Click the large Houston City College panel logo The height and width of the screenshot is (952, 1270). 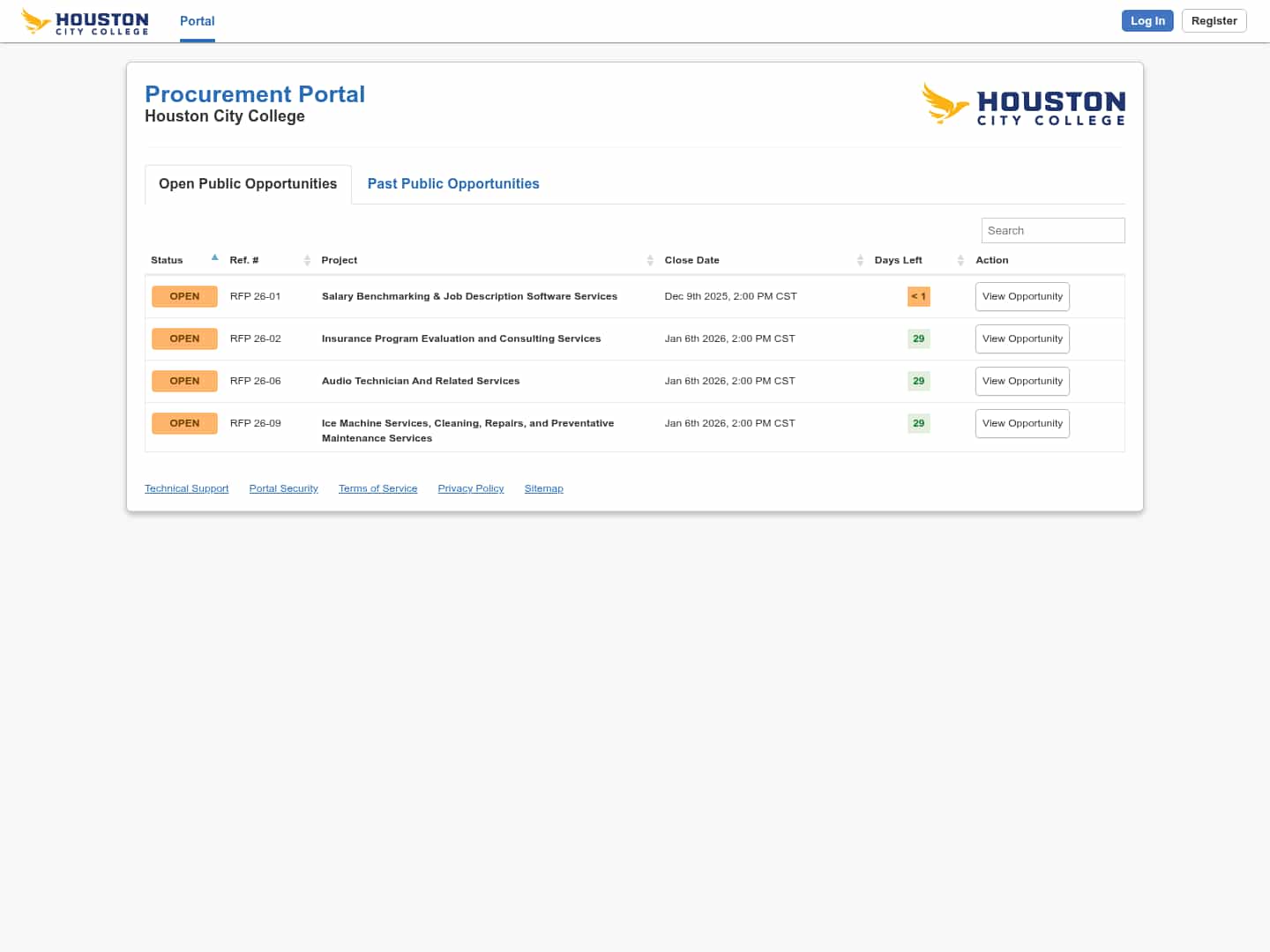pyautogui.click(x=1023, y=105)
